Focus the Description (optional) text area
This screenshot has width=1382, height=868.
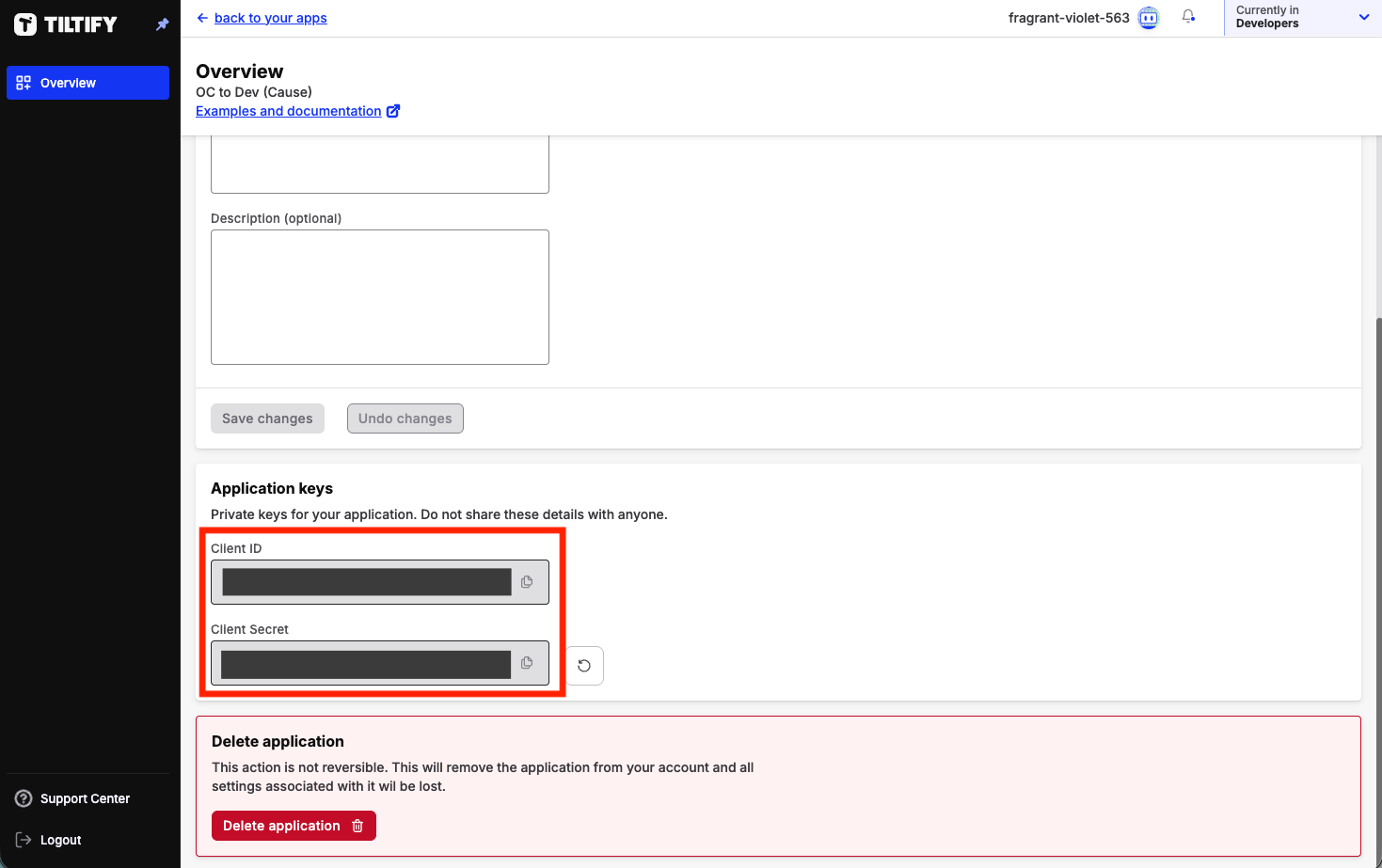380,297
